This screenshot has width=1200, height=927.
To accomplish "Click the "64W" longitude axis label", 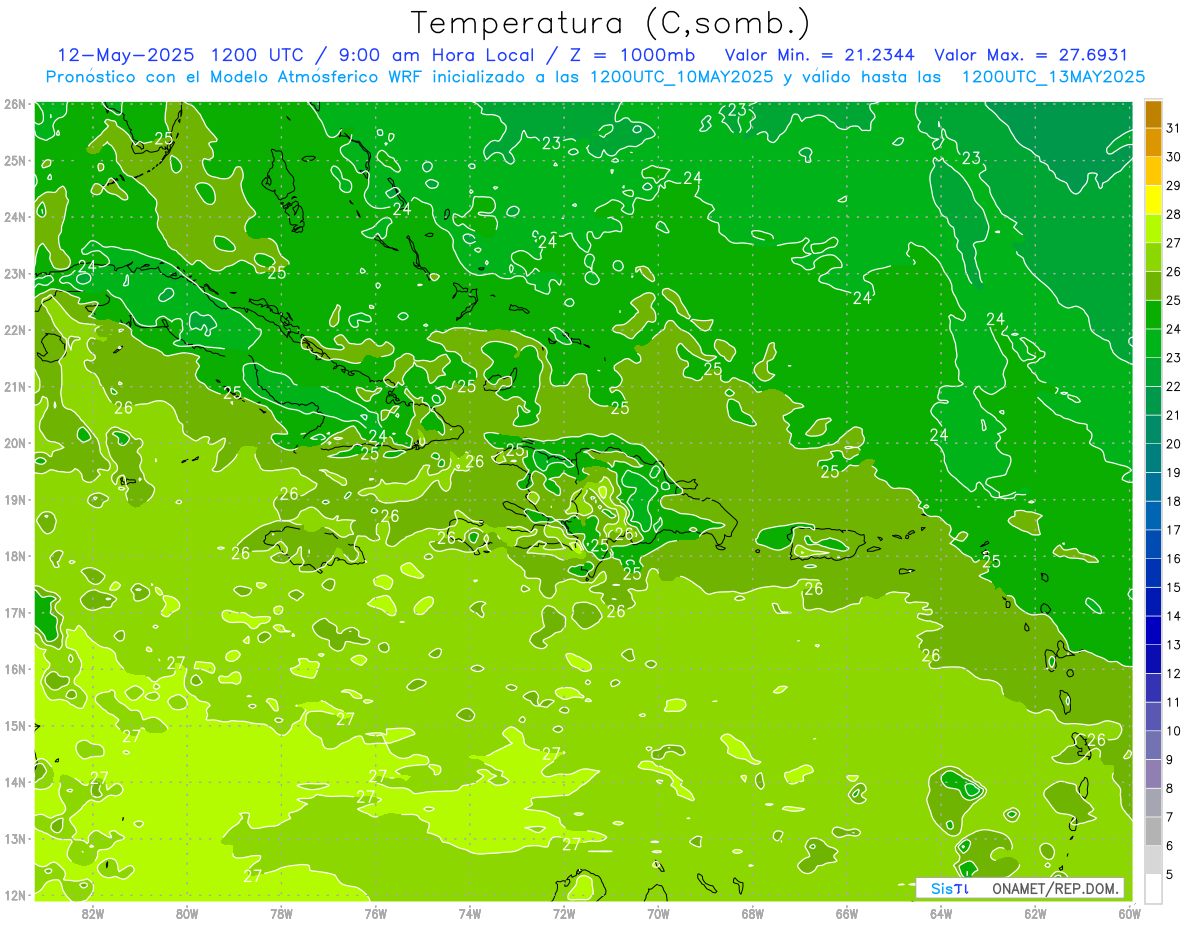I will click(941, 913).
